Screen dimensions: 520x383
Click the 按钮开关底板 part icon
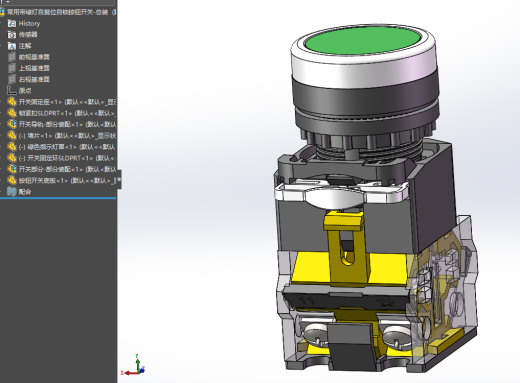(12, 180)
